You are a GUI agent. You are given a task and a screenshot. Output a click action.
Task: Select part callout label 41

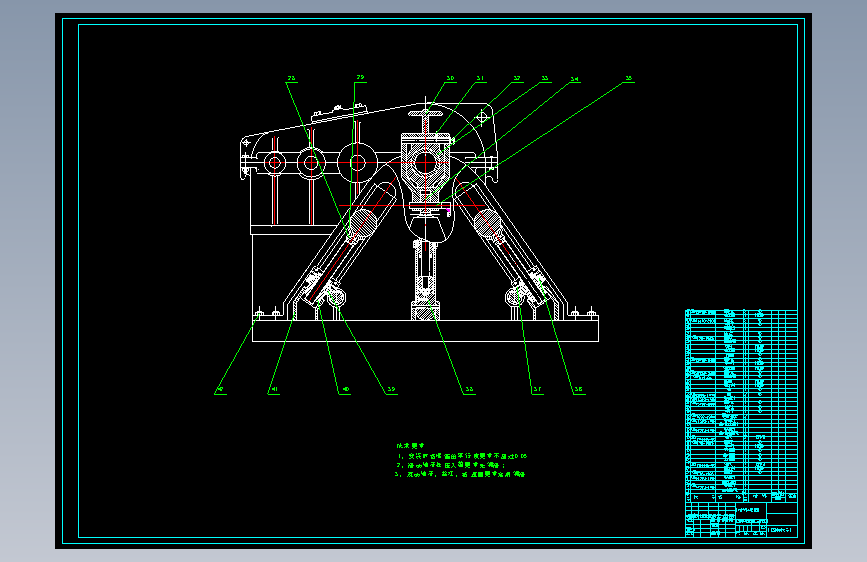click(275, 389)
